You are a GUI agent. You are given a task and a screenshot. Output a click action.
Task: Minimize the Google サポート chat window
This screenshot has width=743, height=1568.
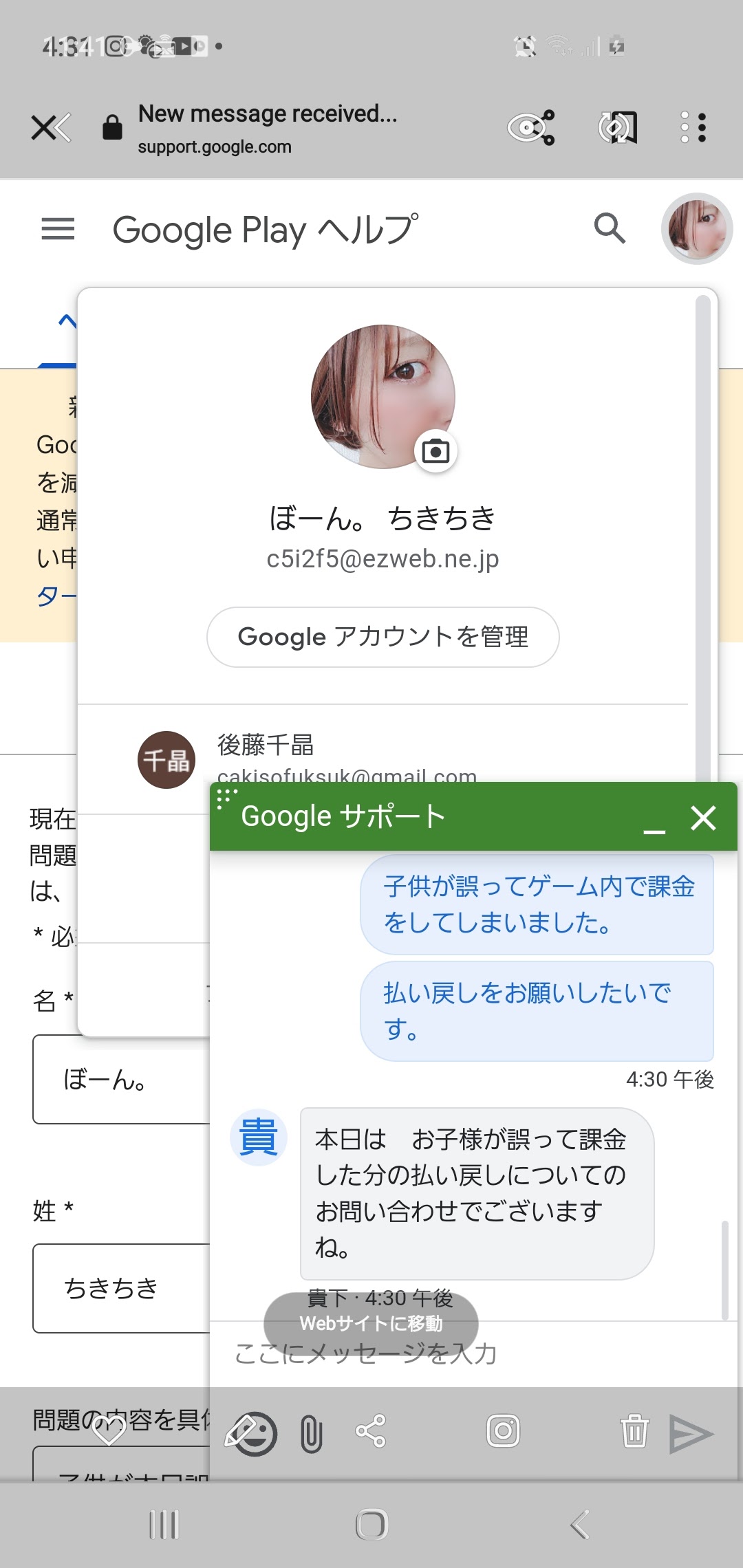click(654, 831)
